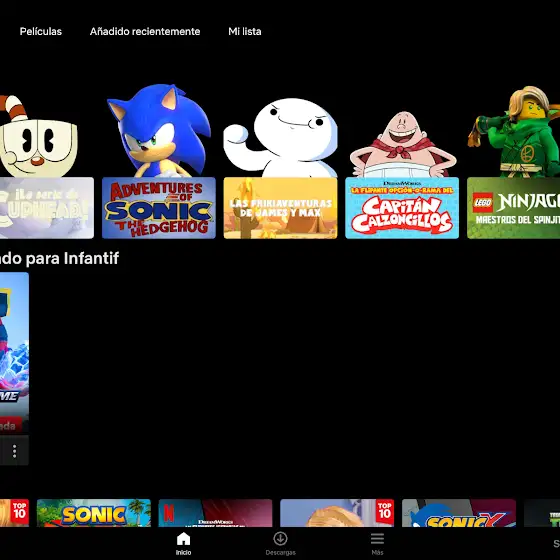Open Adventures of Sonic the Hedgehog card
The width and height of the screenshot is (560, 560).
pyautogui.click(x=159, y=208)
